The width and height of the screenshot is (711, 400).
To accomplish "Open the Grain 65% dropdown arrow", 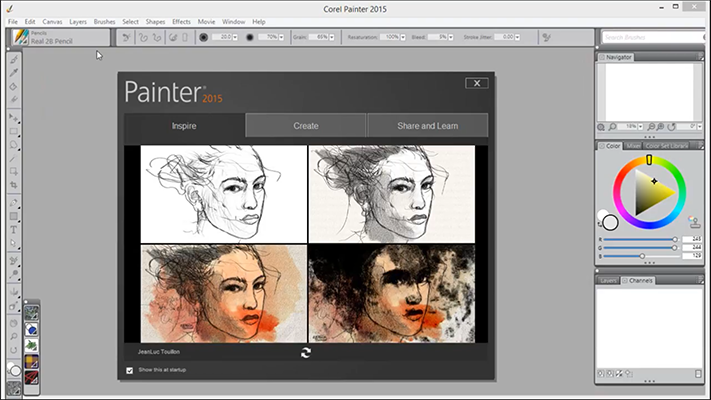I will pyautogui.click(x=331, y=38).
